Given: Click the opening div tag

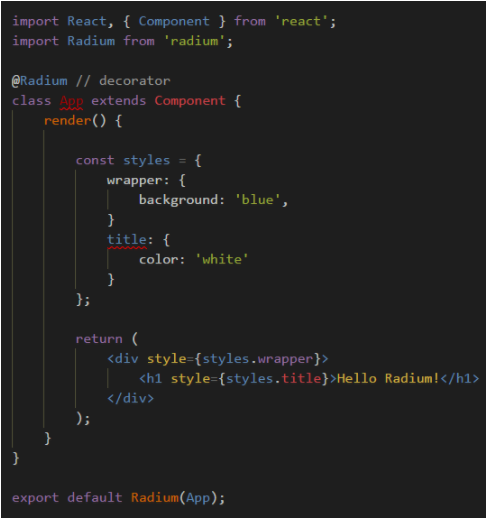Looking at the screenshot, I should [123, 359].
